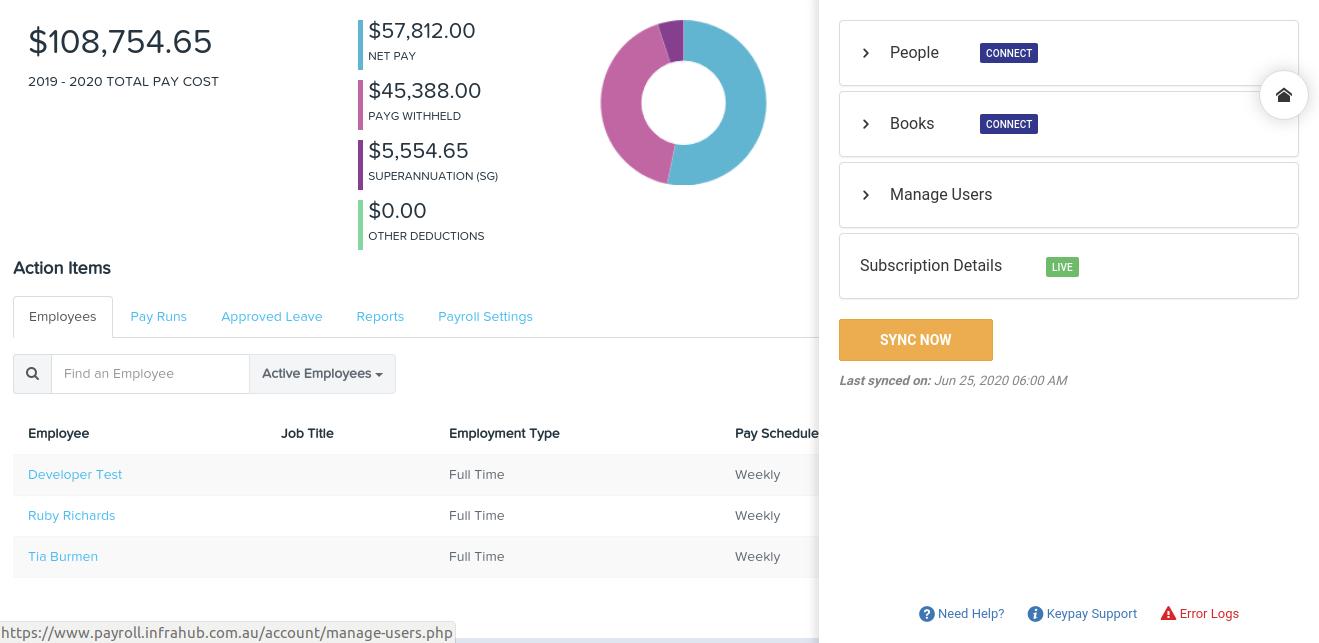Open the home icon on the right edge
Viewport: 1319px width, 643px height.
tap(1284, 95)
